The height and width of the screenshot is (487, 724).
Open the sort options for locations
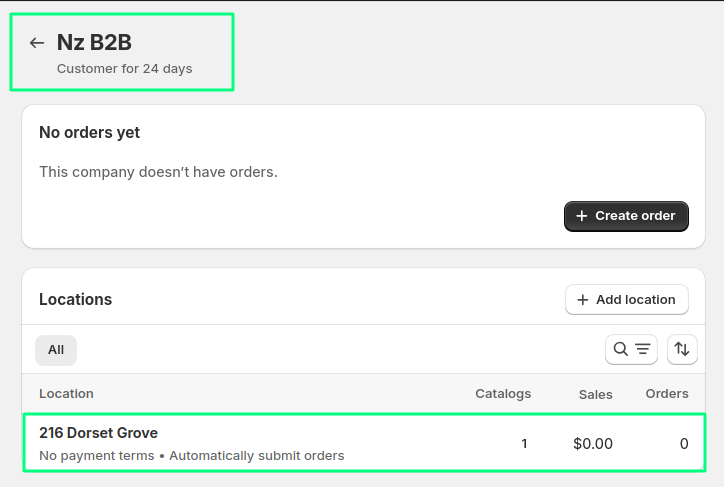click(682, 349)
